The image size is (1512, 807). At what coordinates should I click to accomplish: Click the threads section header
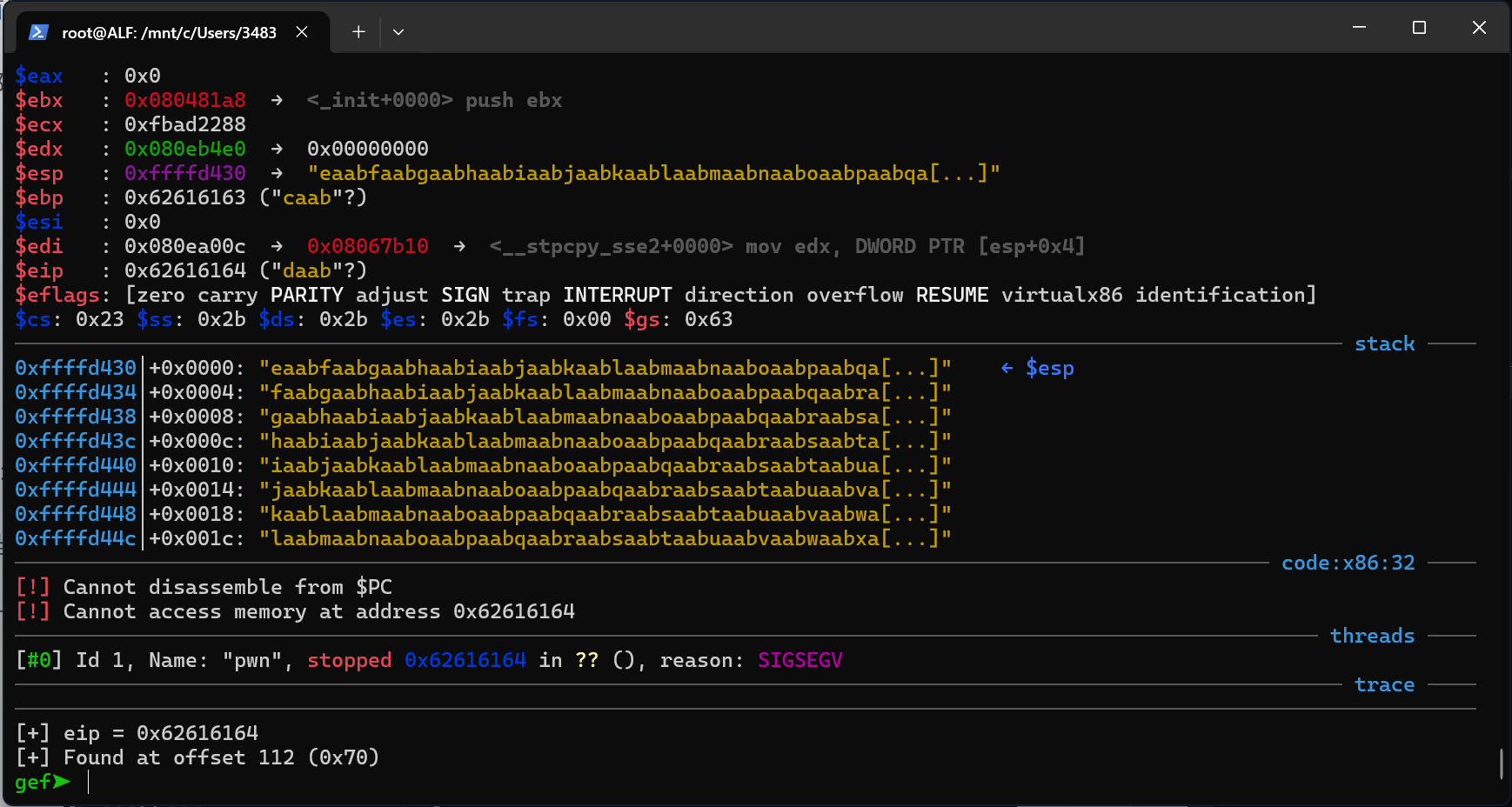tap(1373, 636)
